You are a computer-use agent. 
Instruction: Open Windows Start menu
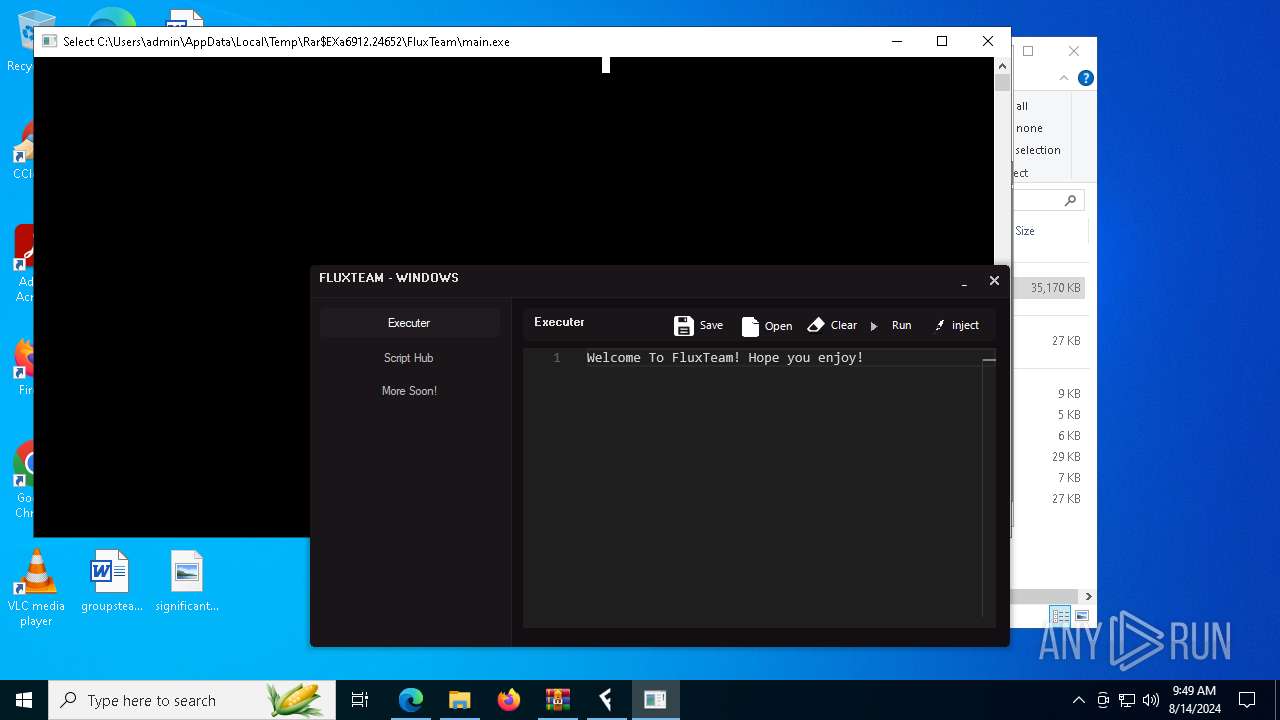(x=24, y=700)
